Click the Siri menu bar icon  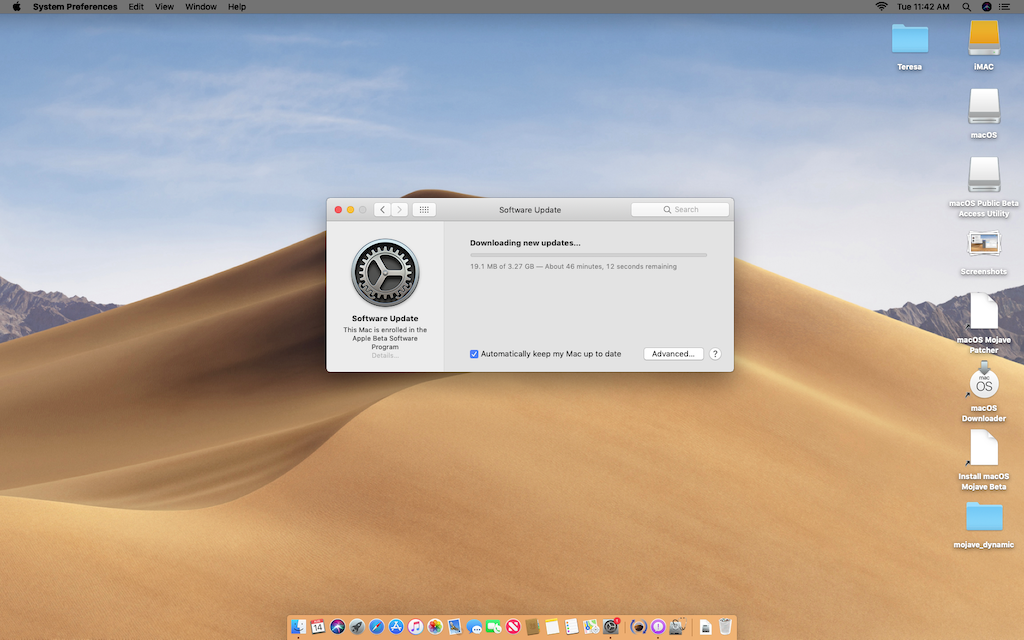tap(986, 7)
